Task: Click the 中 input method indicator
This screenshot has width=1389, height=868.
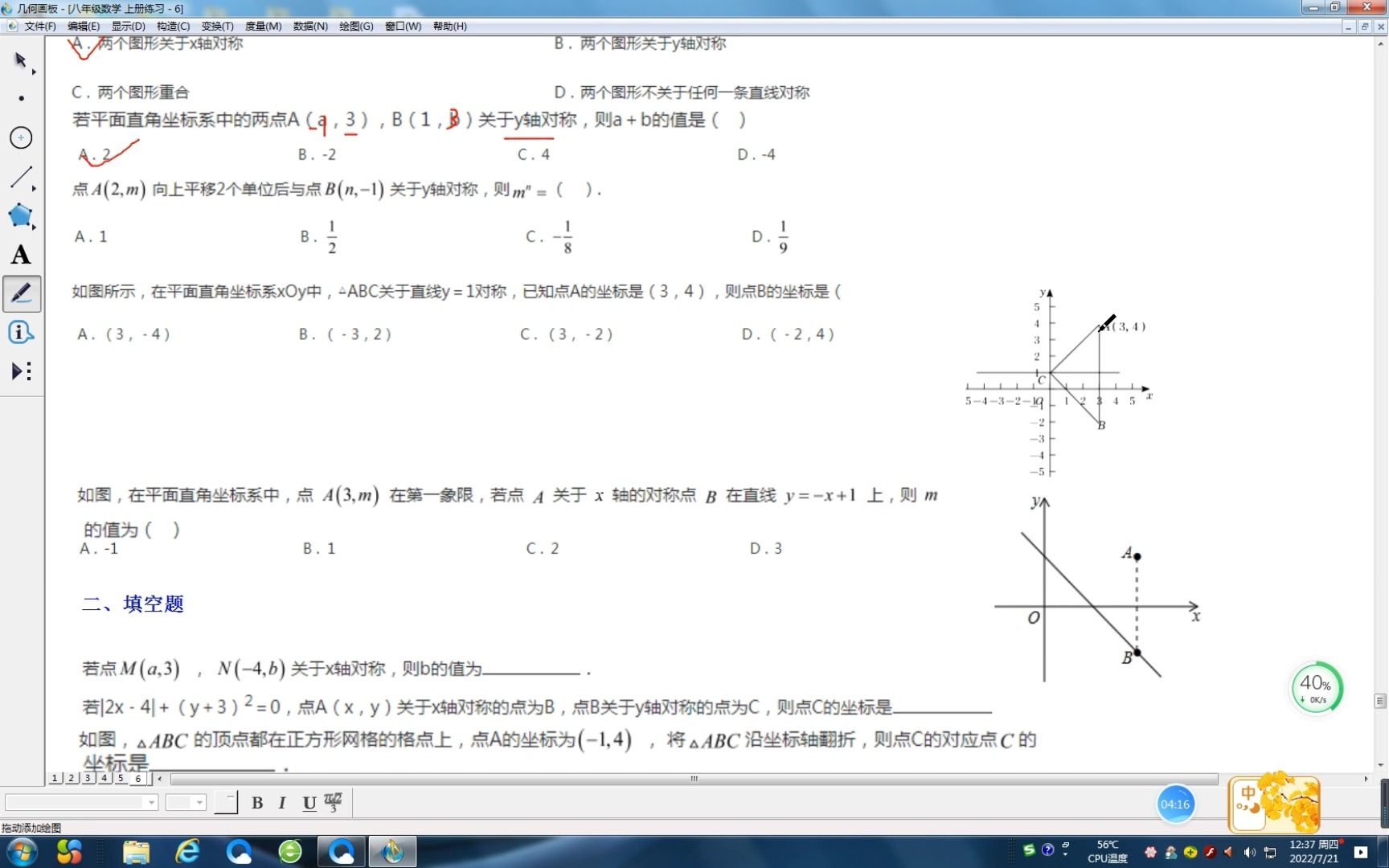Action: coord(1248,795)
